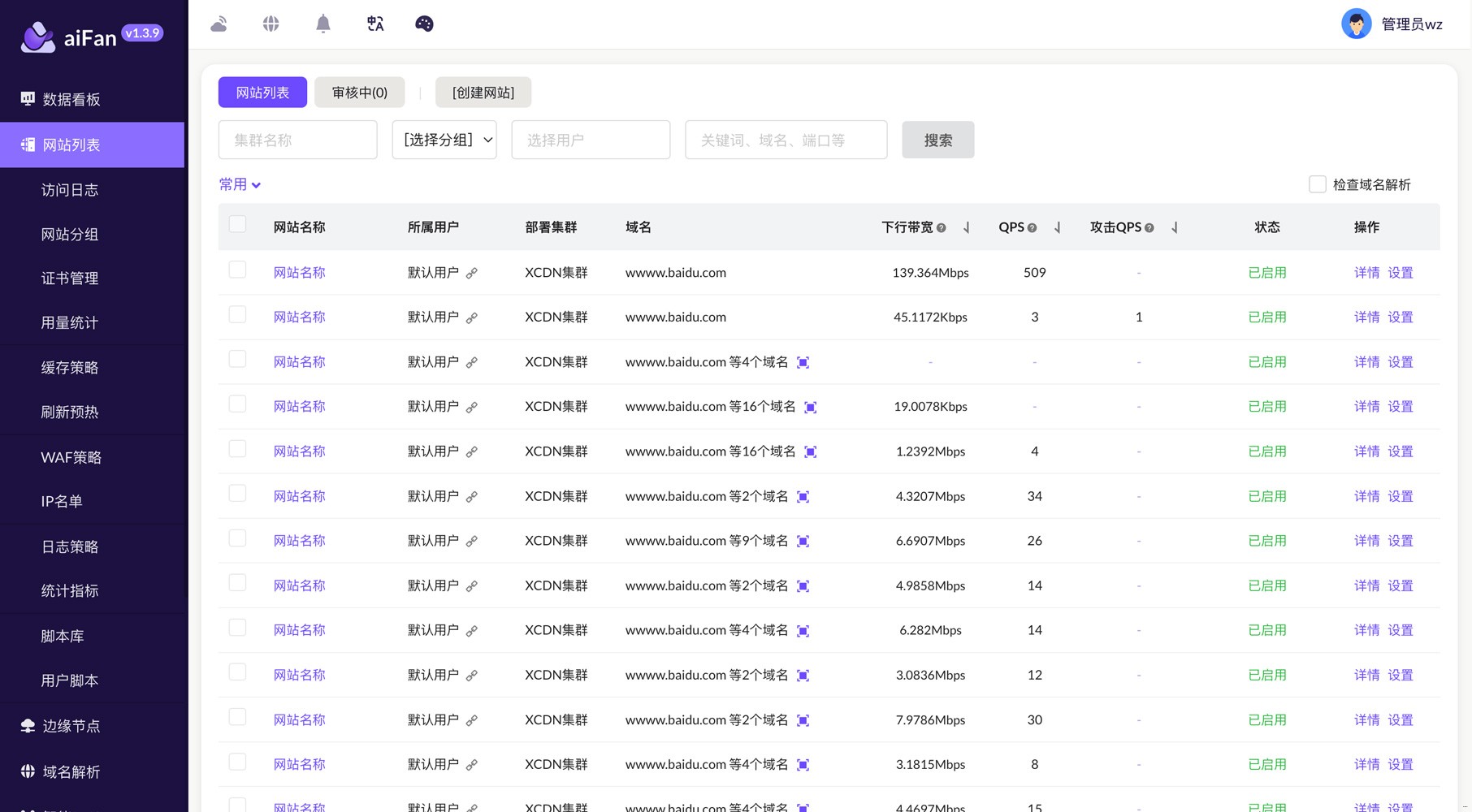Click the cloud icon in top toolbar
This screenshot has width=1472, height=812.
(x=219, y=24)
